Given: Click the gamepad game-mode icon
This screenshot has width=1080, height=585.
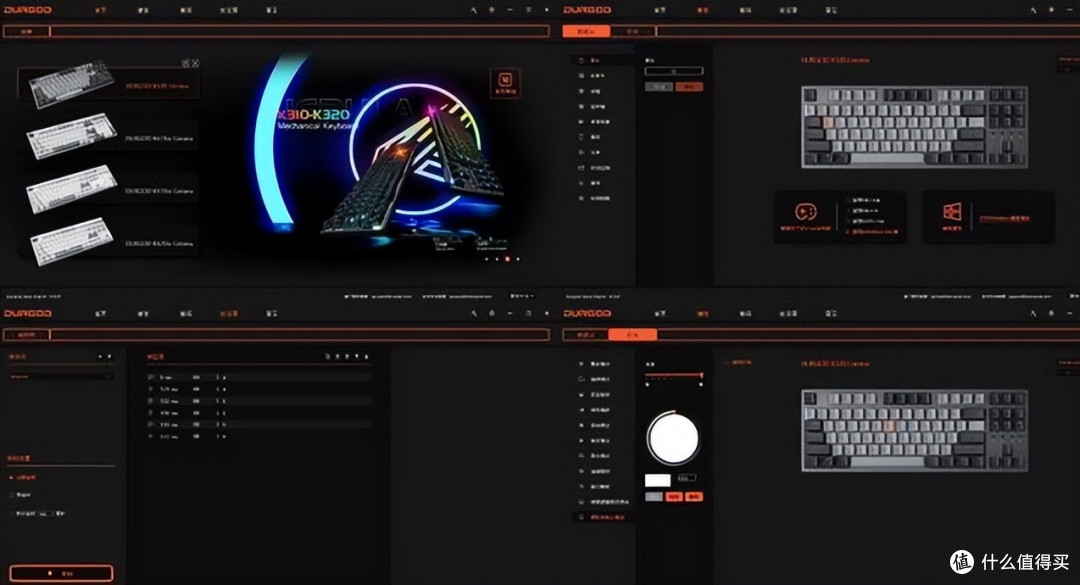Looking at the screenshot, I should click(x=806, y=212).
